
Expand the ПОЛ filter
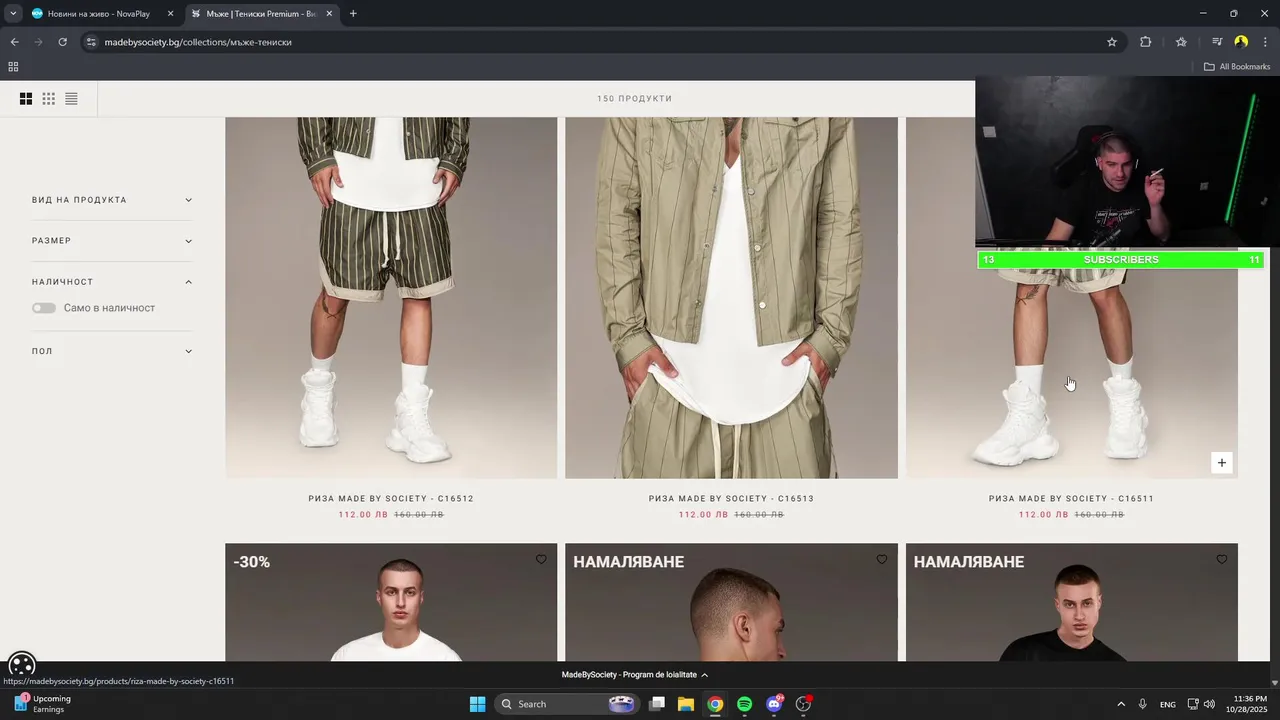[112, 351]
